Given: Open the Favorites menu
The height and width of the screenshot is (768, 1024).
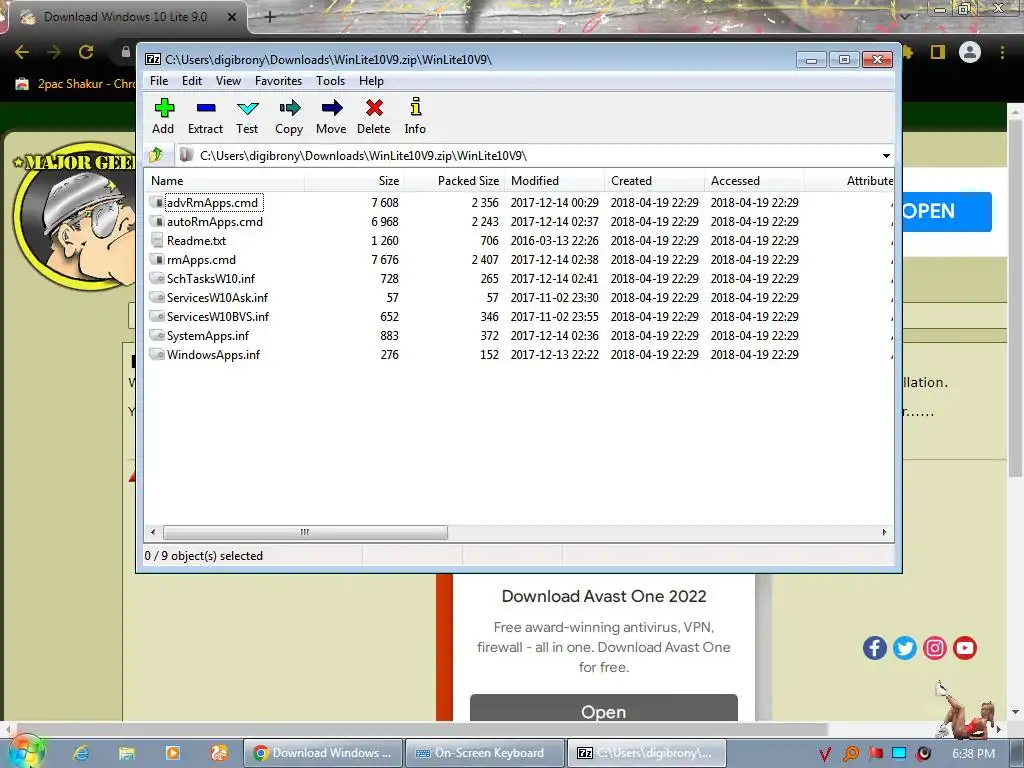Looking at the screenshot, I should click(x=278, y=81).
